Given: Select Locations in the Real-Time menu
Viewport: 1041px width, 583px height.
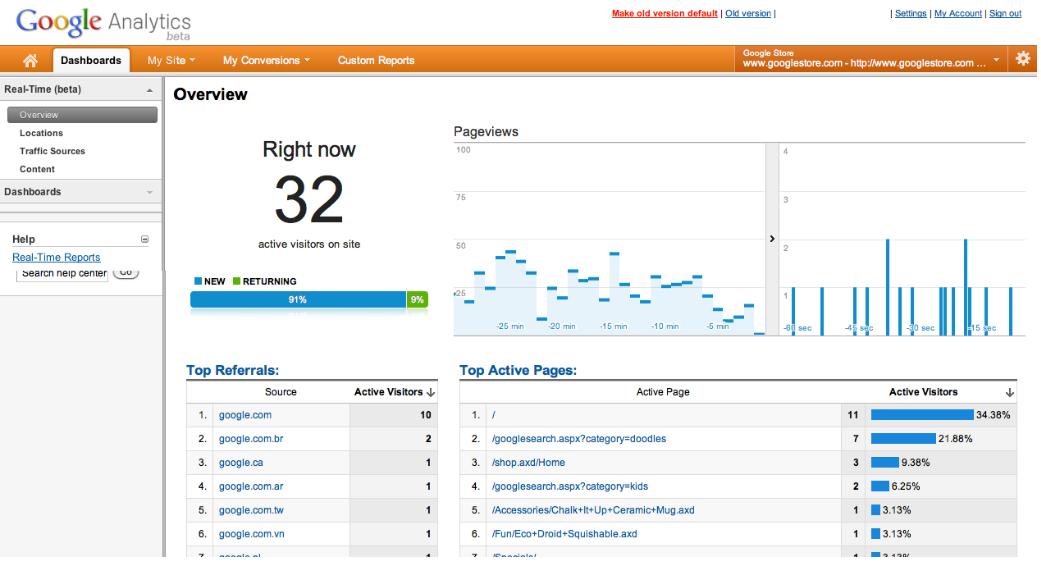Looking at the screenshot, I should (x=41, y=133).
